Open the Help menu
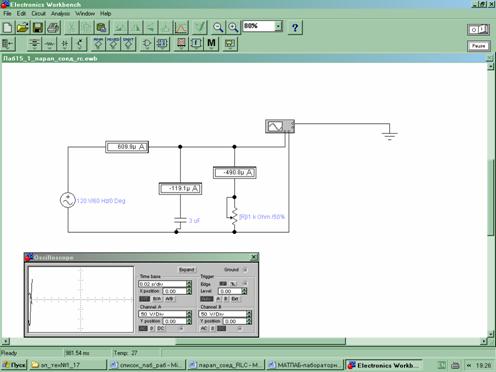496x372 pixels. (x=106, y=14)
